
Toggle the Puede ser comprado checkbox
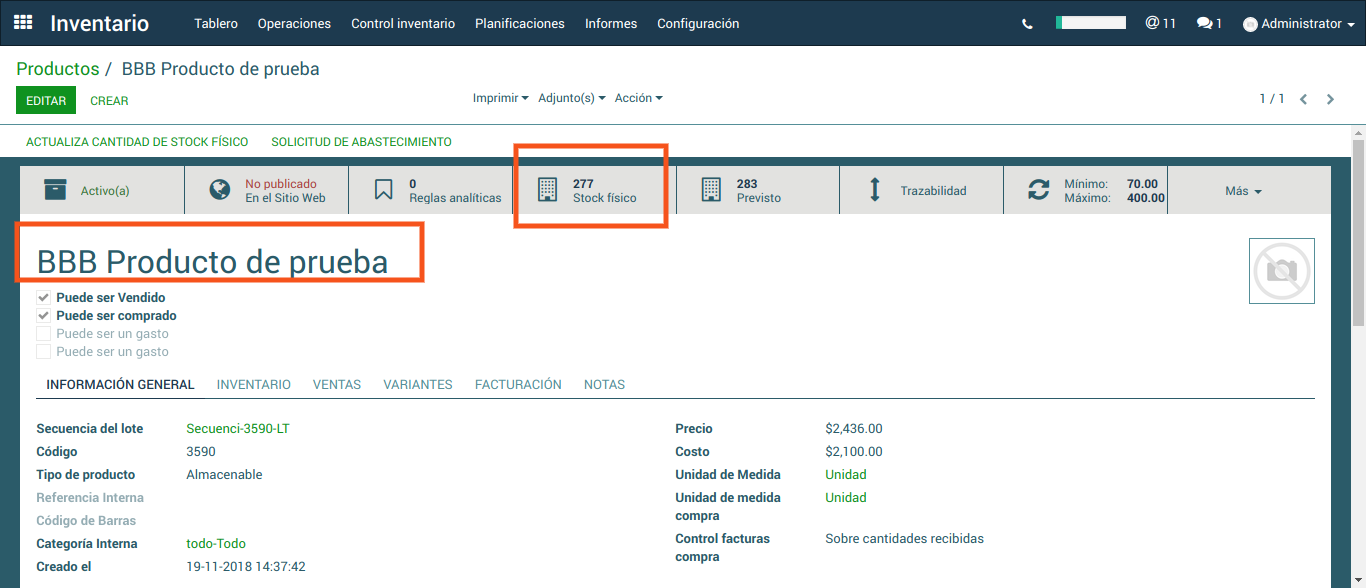pyautogui.click(x=43, y=316)
